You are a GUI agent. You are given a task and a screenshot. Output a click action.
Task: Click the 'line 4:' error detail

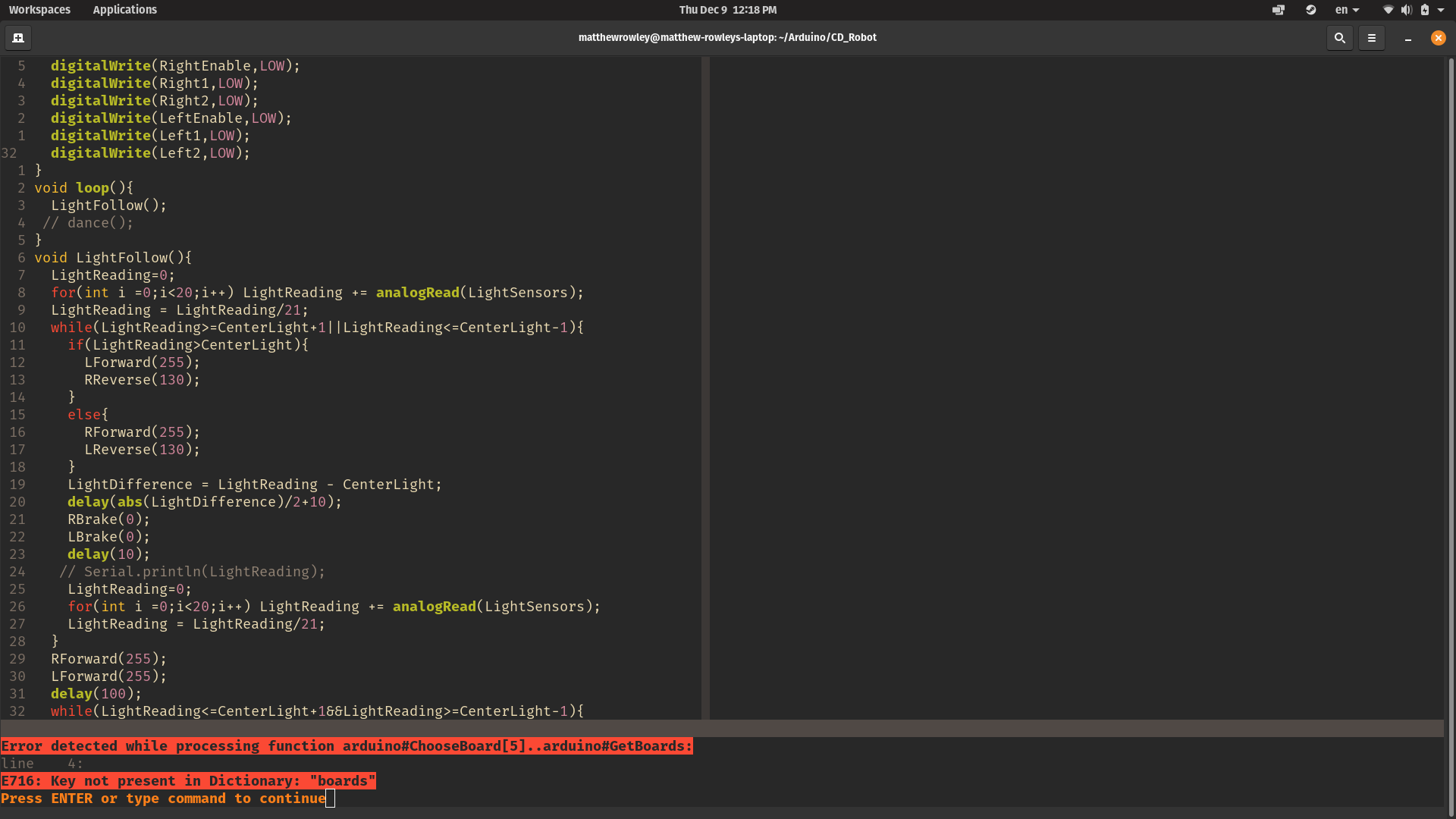42,764
